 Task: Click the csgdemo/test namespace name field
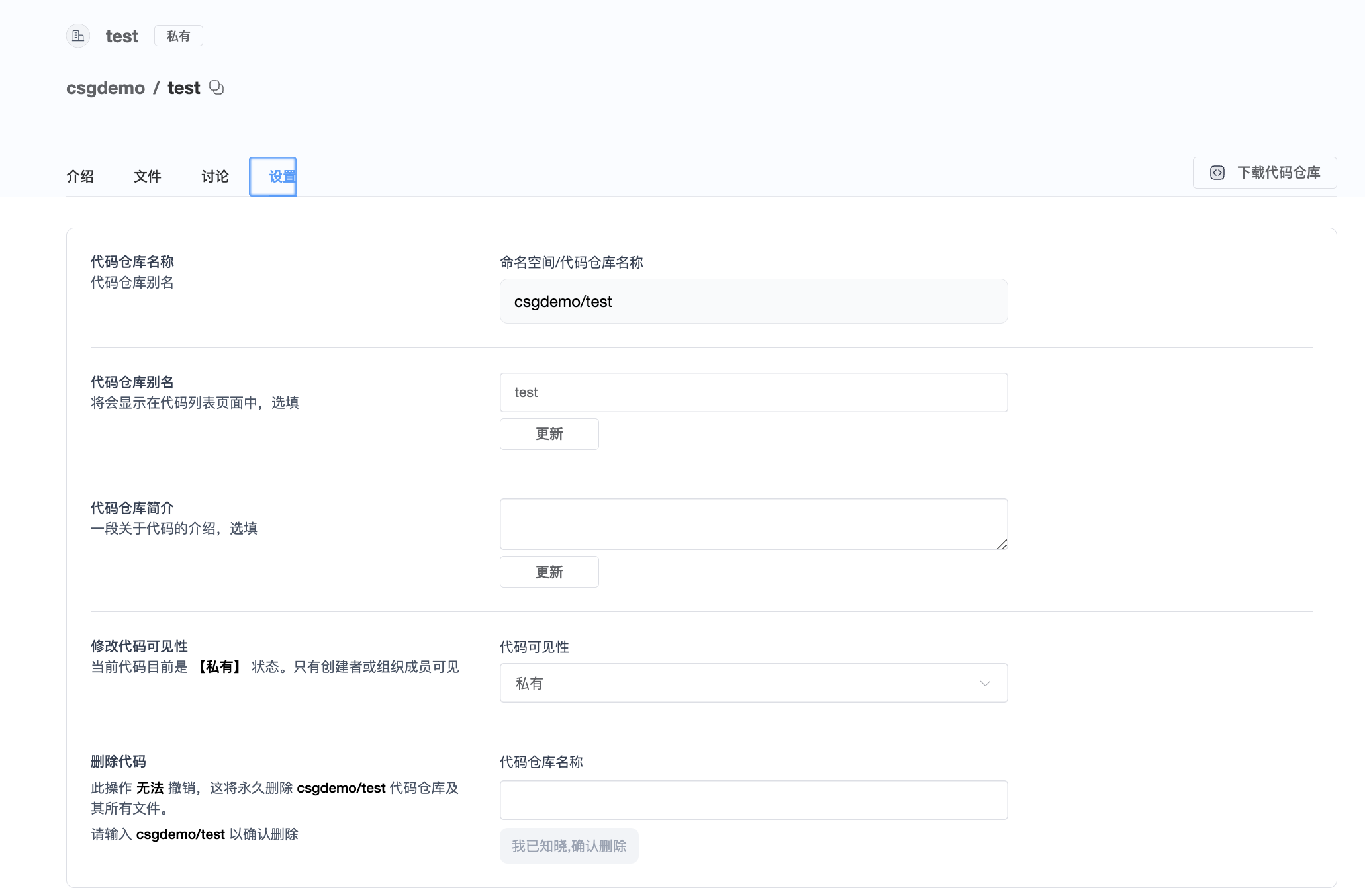point(753,302)
